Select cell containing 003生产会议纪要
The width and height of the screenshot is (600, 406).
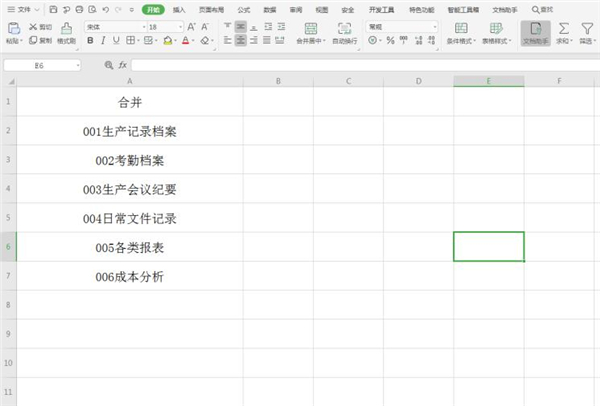tap(130, 189)
